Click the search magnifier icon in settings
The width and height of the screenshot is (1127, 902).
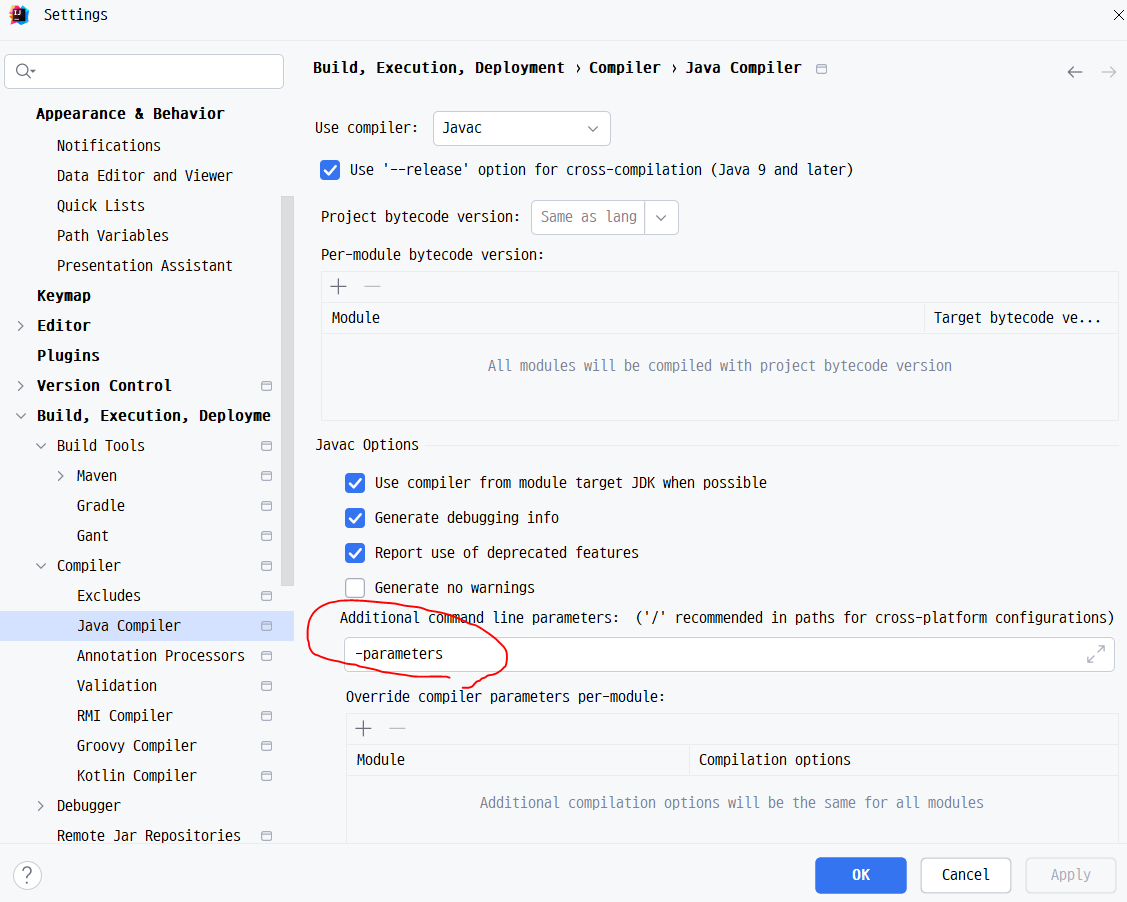[x=25, y=70]
